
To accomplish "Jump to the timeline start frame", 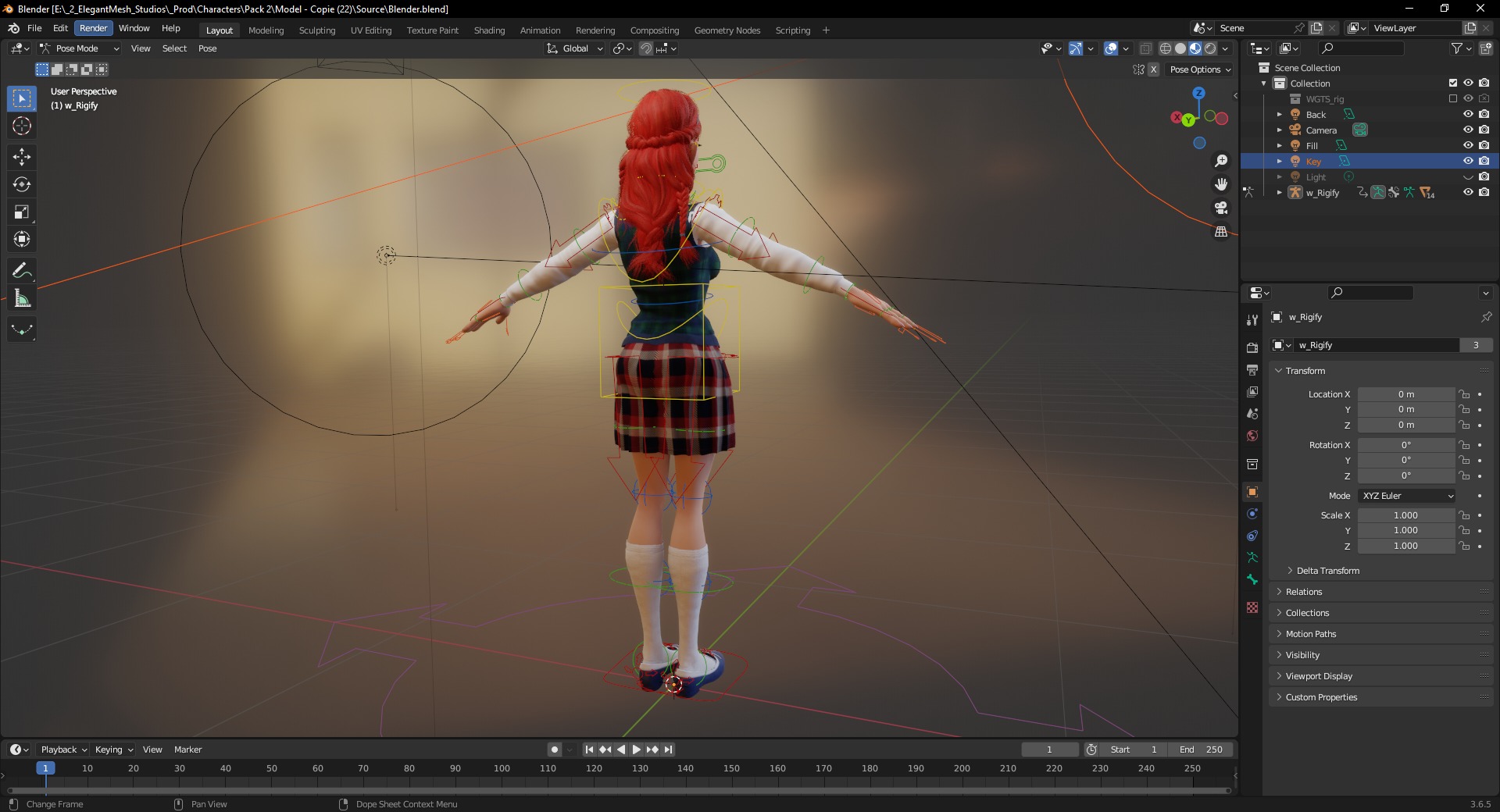I will pyautogui.click(x=590, y=750).
